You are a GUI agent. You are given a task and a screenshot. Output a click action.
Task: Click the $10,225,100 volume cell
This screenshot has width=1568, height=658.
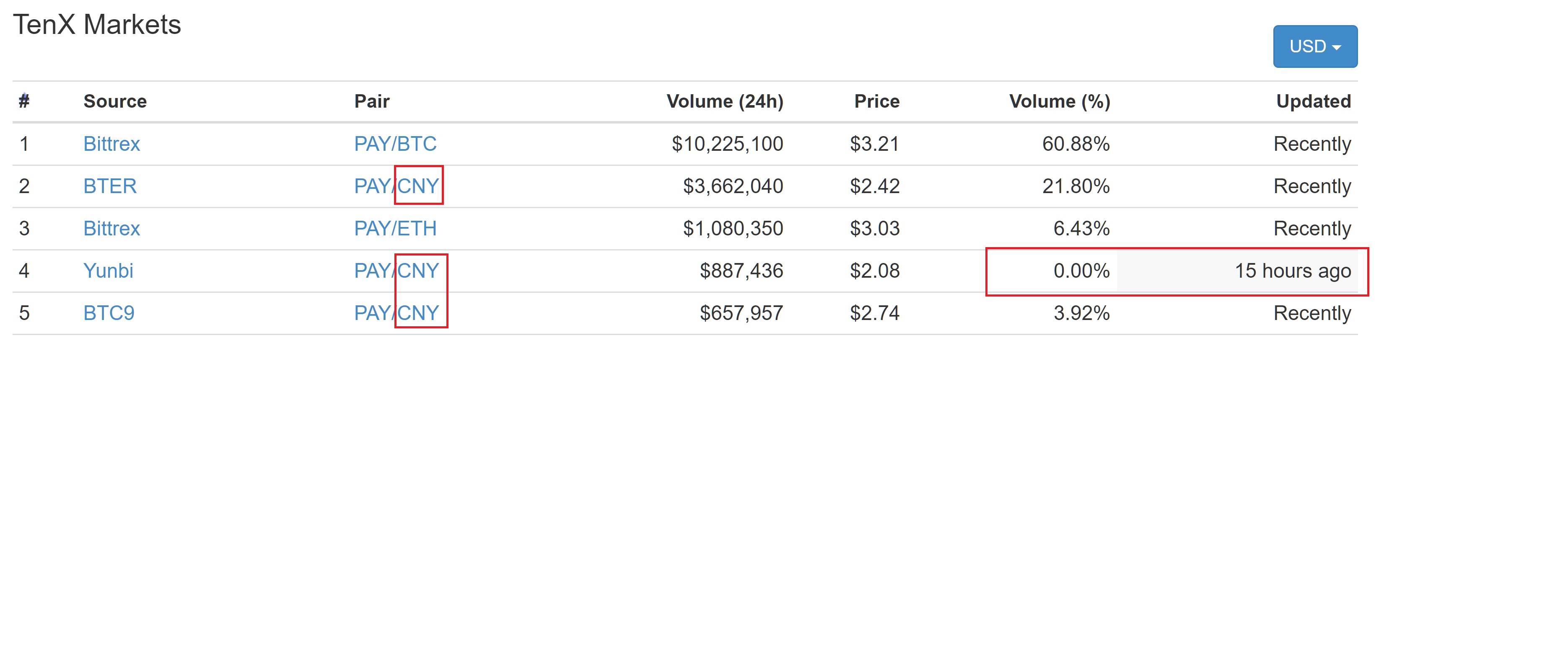pyautogui.click(x=727, y=144)
